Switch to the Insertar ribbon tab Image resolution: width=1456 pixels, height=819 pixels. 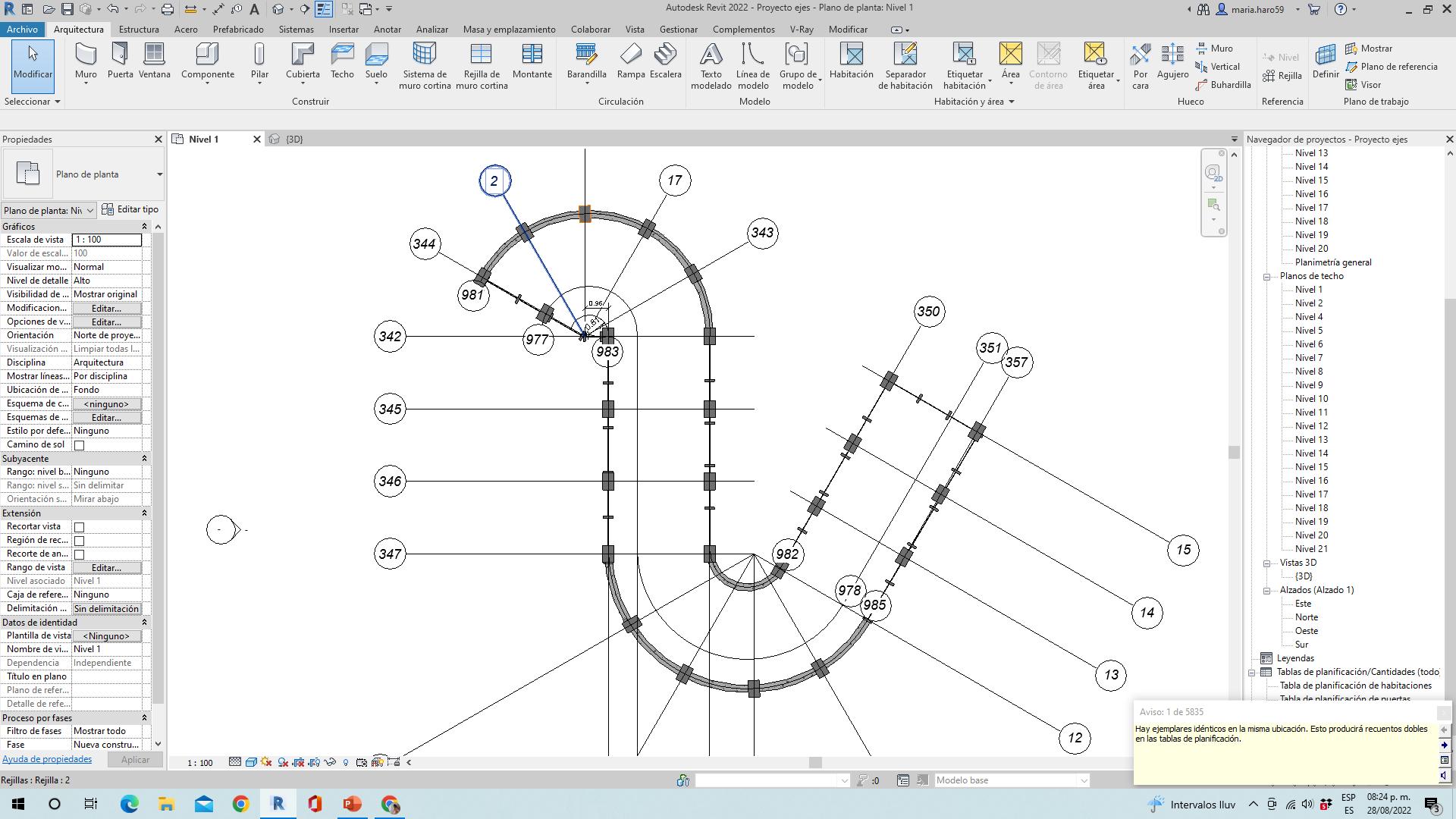pyautogui.click(x=344, y=30)
